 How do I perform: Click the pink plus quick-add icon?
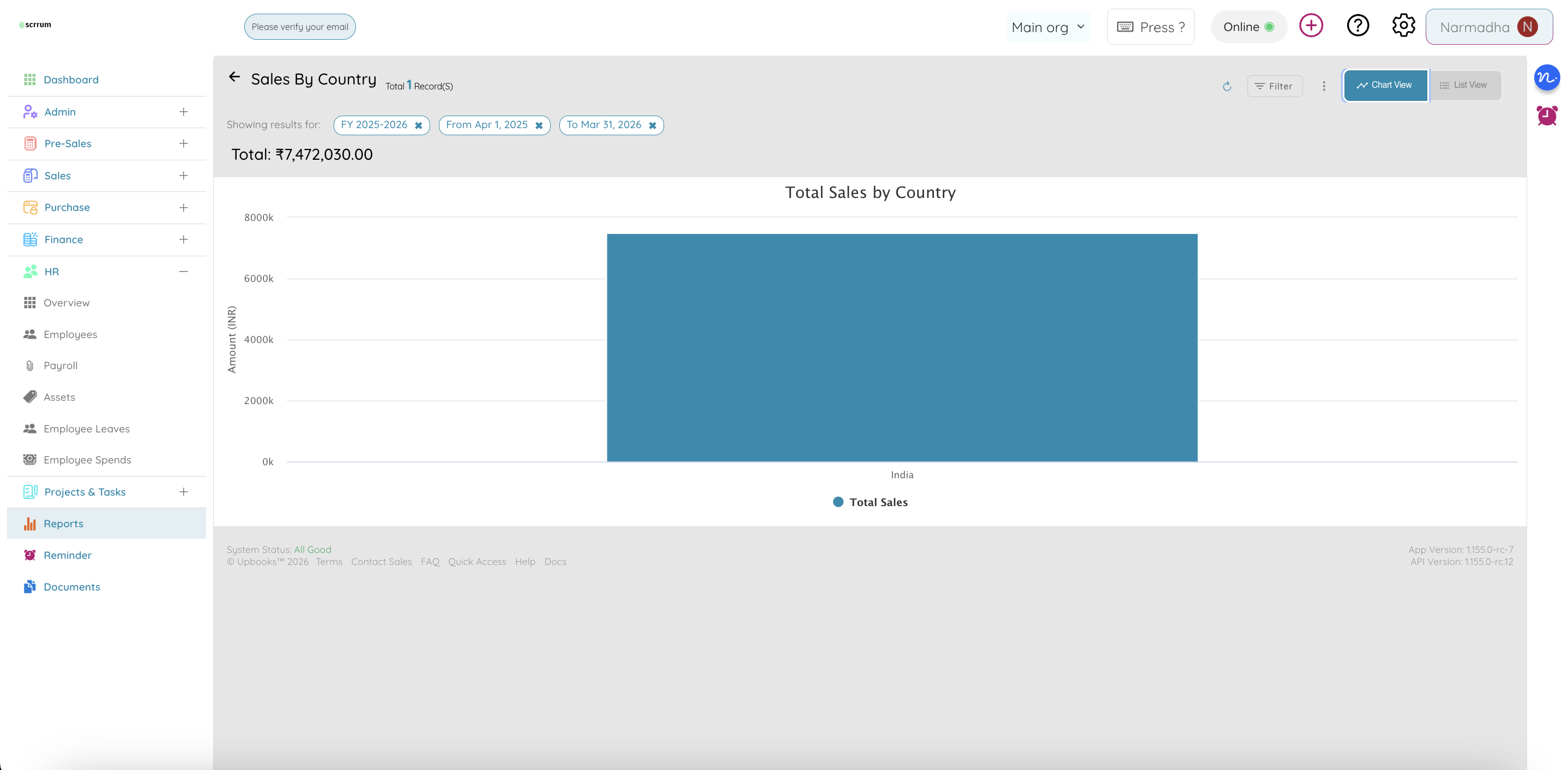1311,26
